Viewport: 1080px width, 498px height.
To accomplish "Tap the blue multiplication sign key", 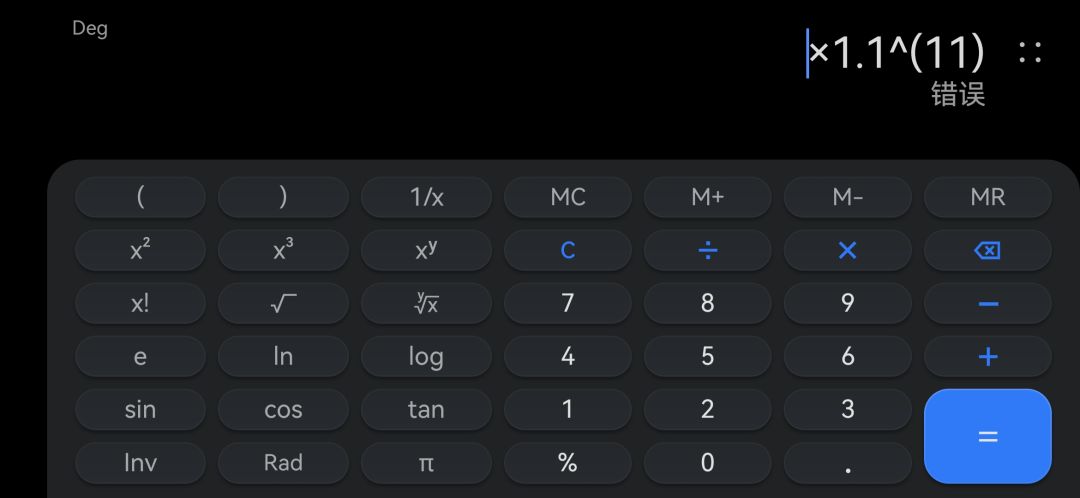I will [x=847, y=250].
